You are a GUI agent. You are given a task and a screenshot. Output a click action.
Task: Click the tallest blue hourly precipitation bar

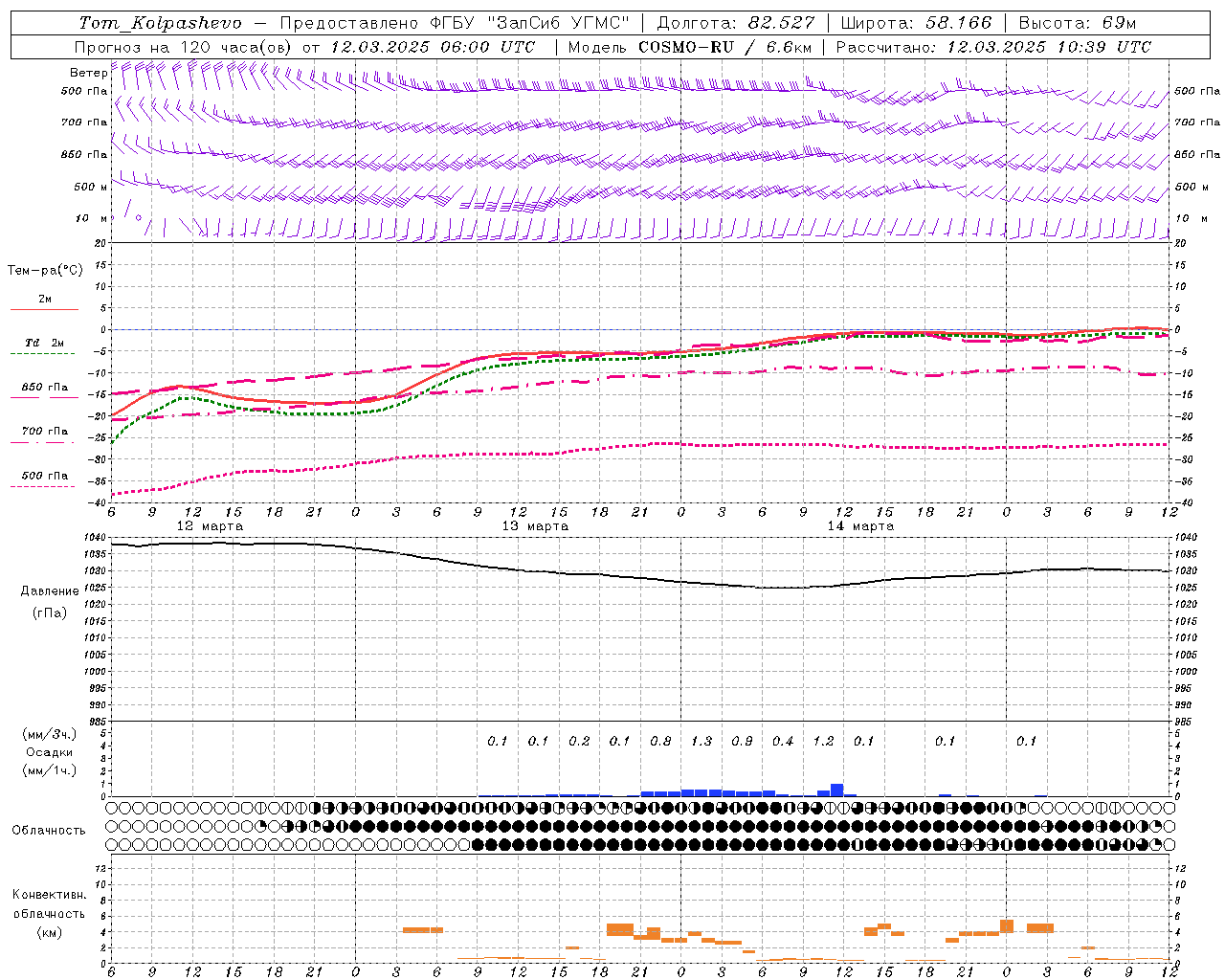point(837,791)
